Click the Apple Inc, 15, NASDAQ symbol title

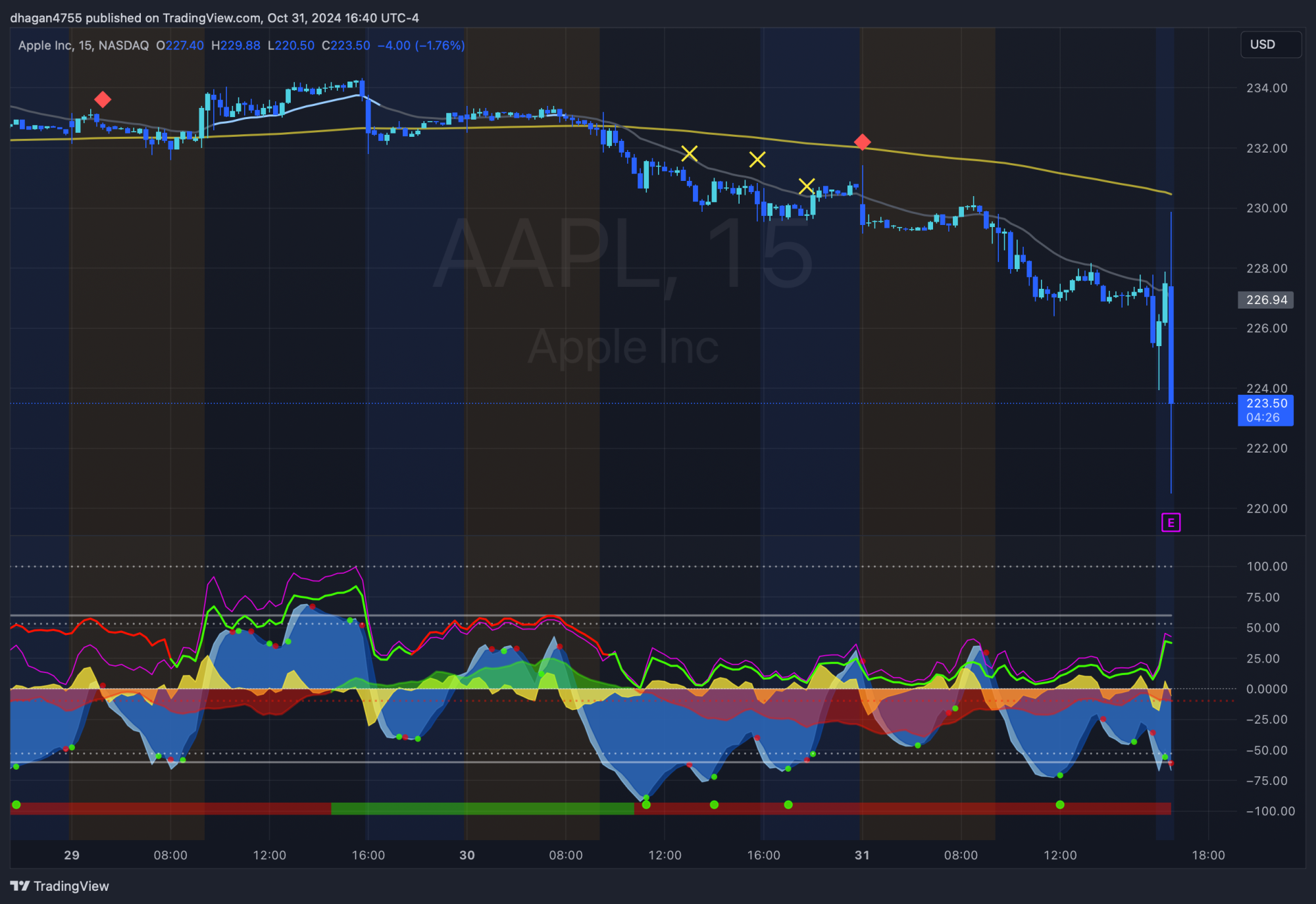click(84, 45)
